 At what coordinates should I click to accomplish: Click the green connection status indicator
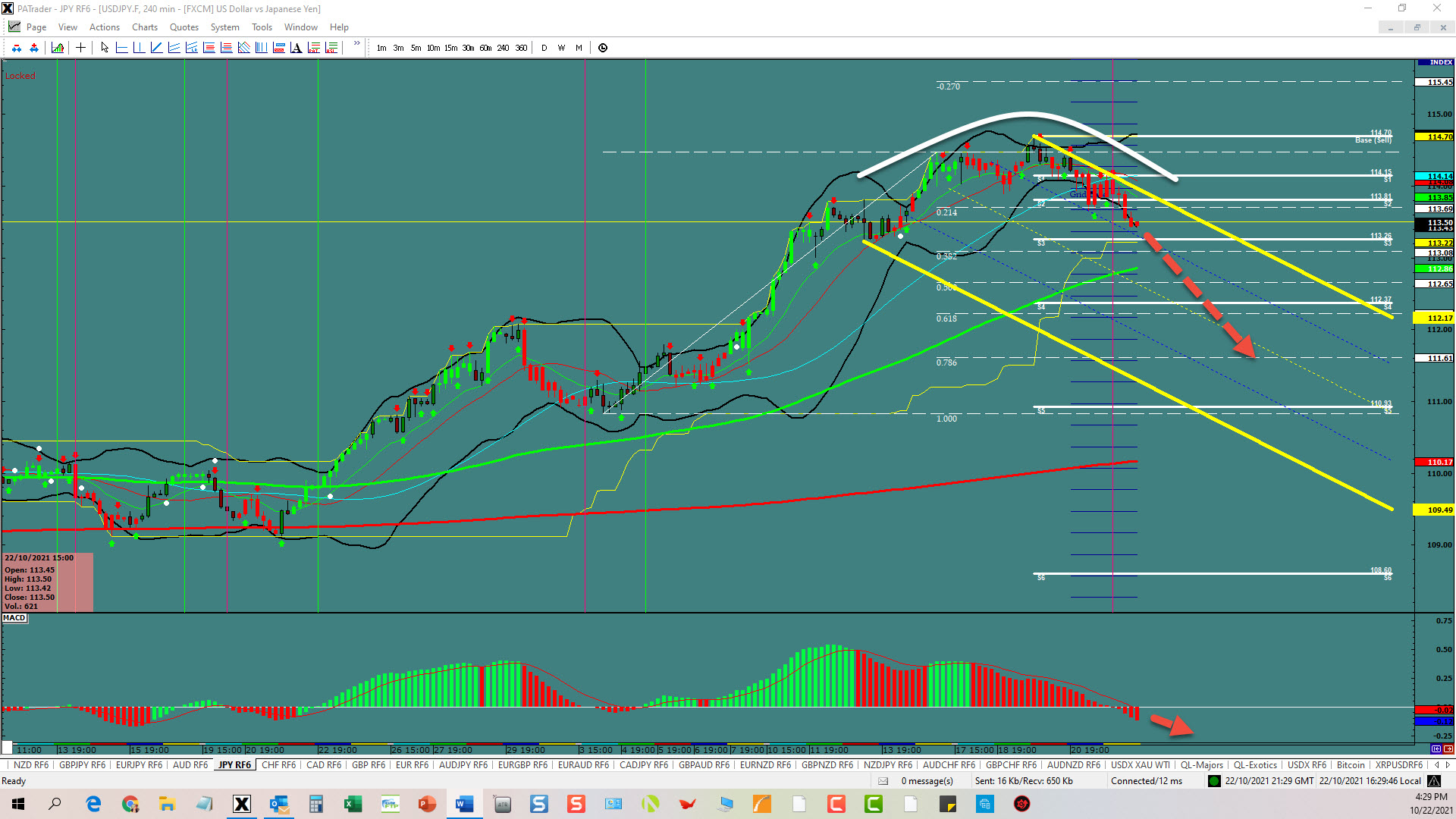pyautogui.click(x=1214, y=781)
